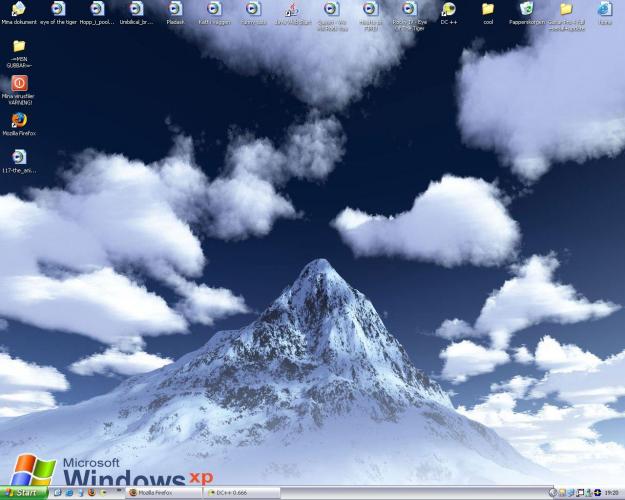Switch to the Mozilla Firefox taskbar button

click(164, 493)
